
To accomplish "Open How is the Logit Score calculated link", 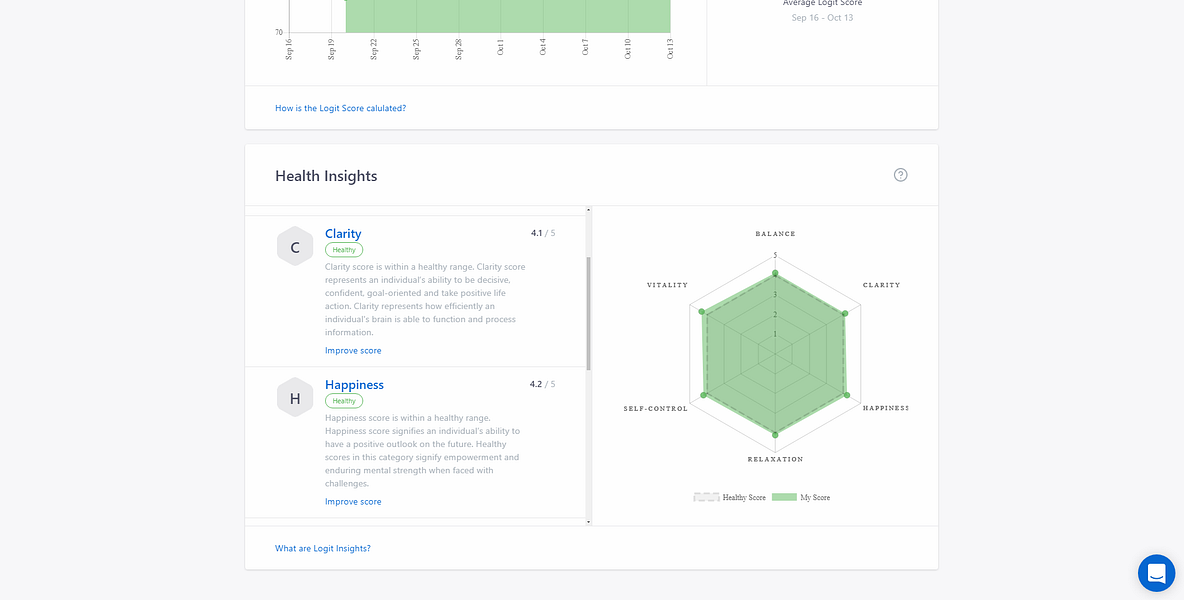I will [341, 109].
